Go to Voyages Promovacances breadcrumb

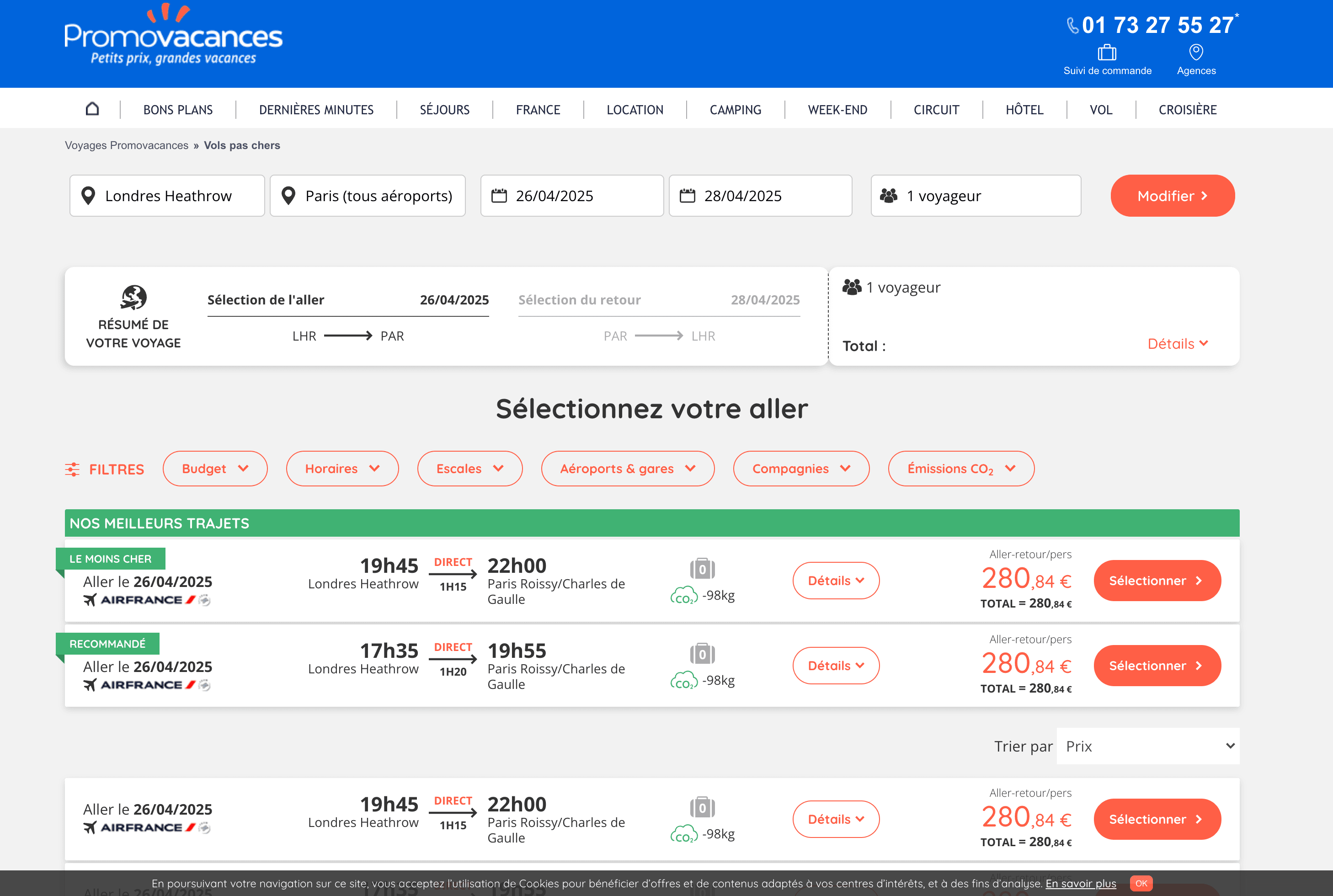126,145
